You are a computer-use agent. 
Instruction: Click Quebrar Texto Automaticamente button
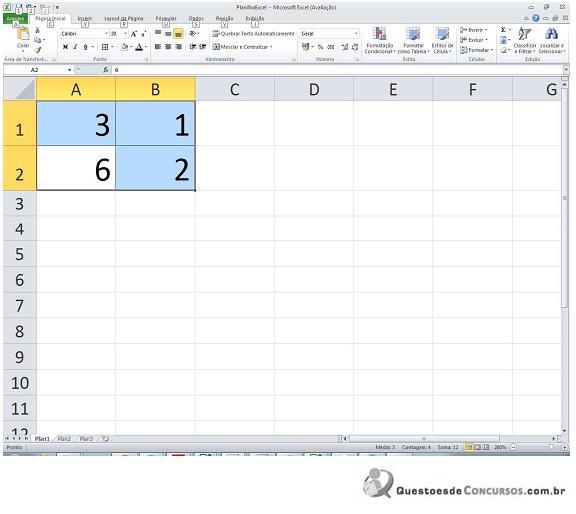pyautogui.click(x=253, y=34)
